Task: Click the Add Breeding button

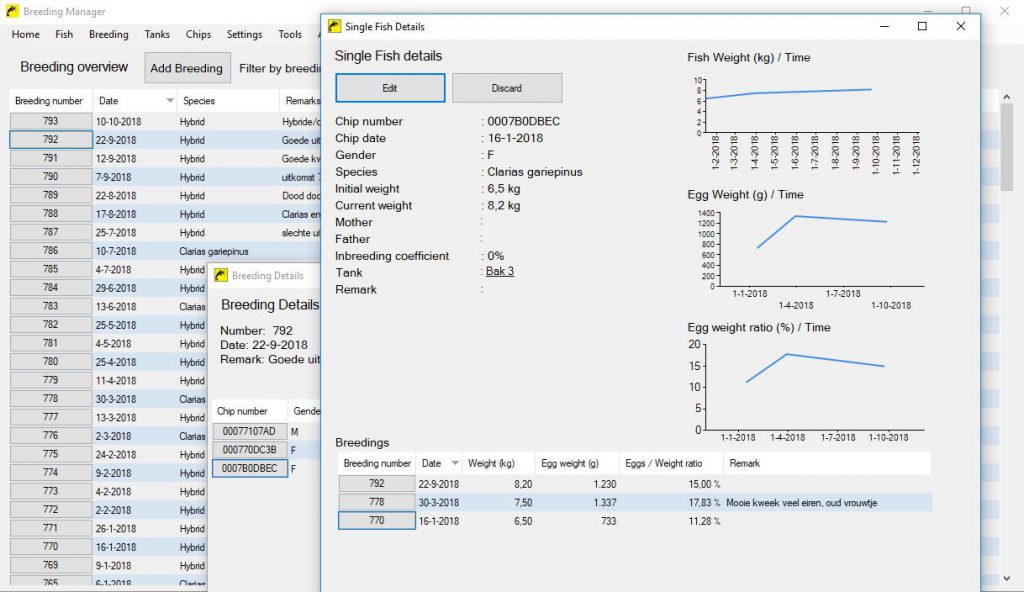Action: pos(187,68)
